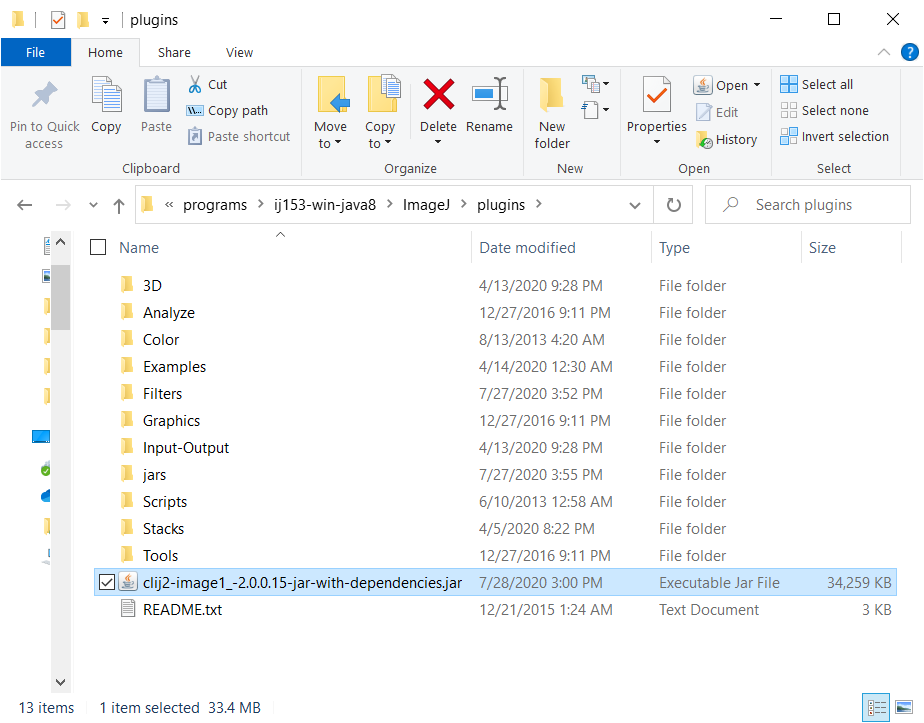Open recent locations dropdown
This screenshot has width=924, height=723.
point(93,205)
